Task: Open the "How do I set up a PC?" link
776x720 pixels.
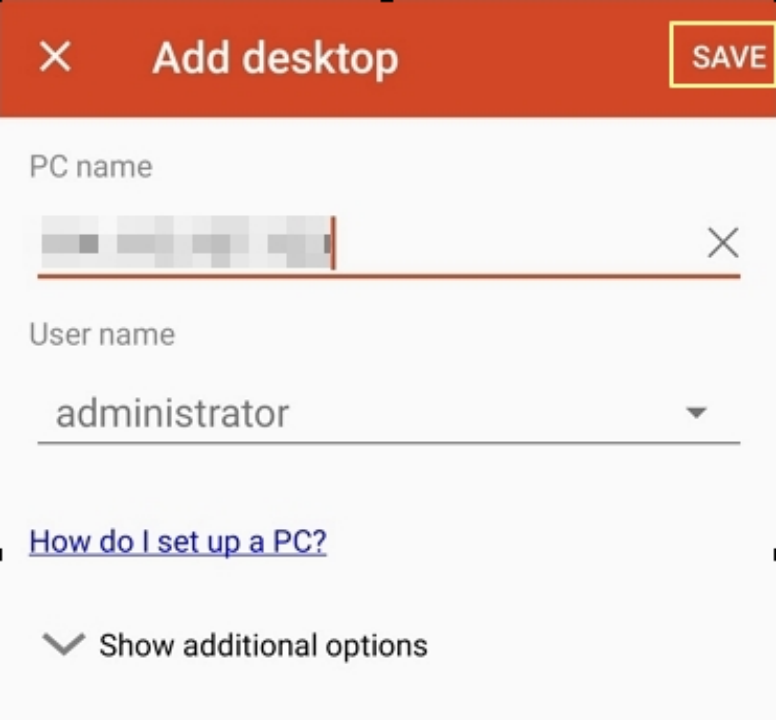Action: tap(178, 542)
